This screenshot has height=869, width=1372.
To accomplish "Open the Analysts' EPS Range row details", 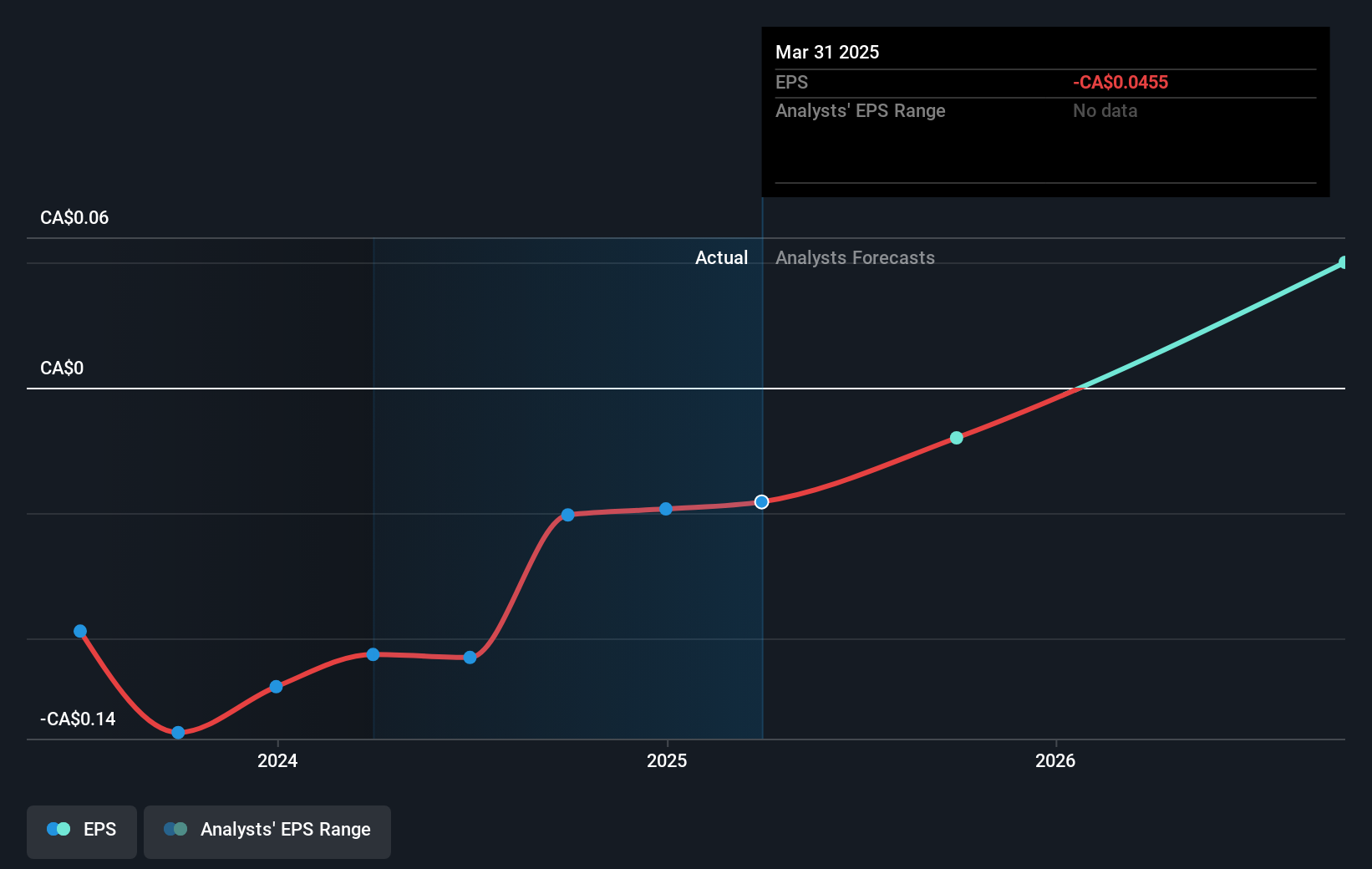I will click(861, 110).
